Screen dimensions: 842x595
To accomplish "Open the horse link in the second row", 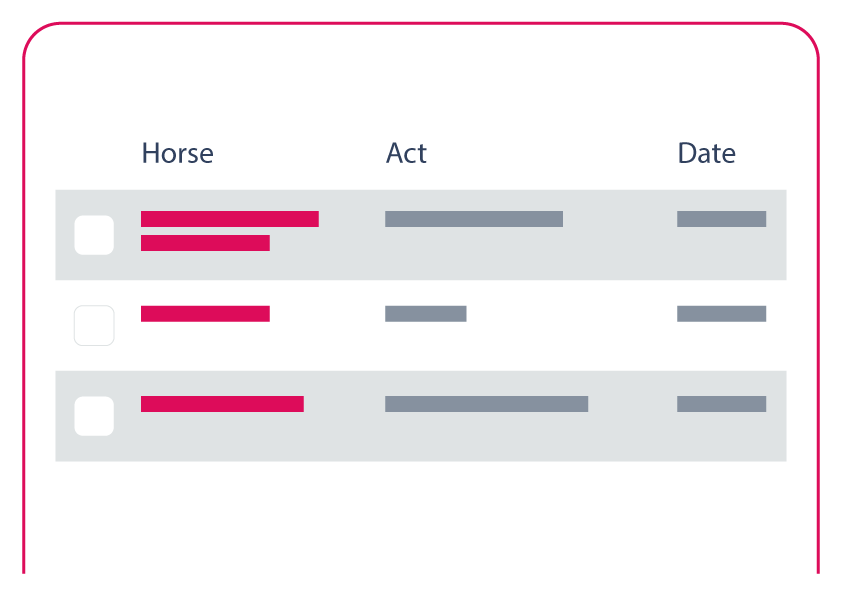I will tap(205, 314).
